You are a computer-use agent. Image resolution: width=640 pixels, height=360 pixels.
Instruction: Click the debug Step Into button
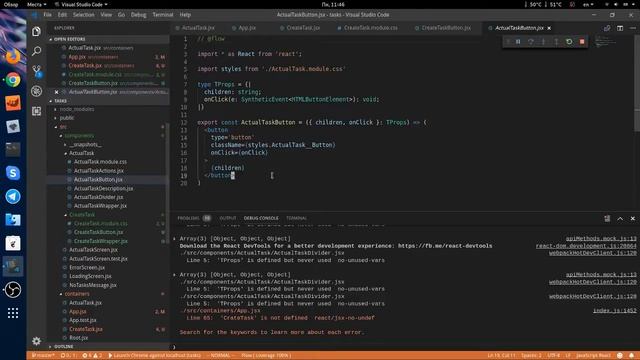pos(543,42)
